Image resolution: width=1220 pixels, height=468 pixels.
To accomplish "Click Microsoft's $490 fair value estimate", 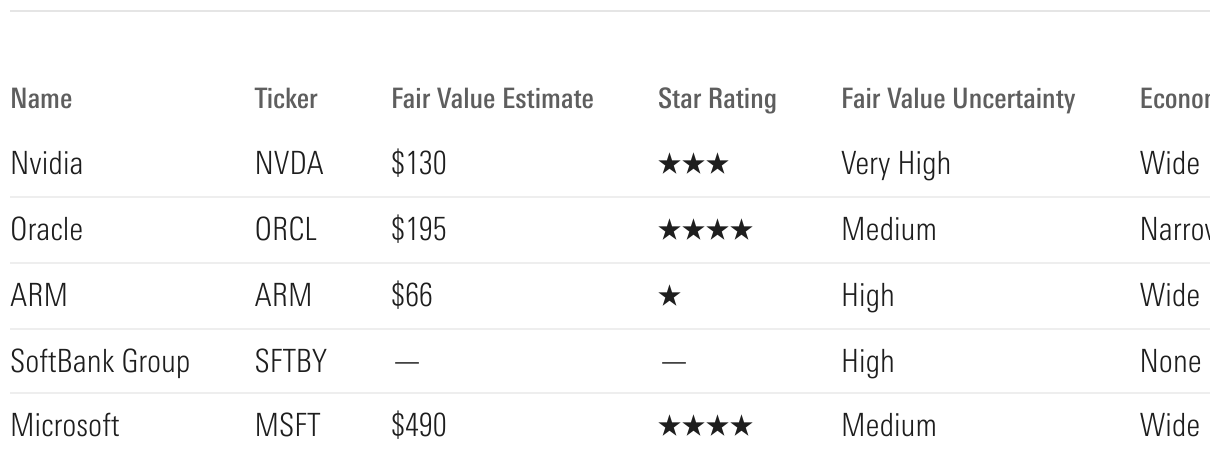I will (418, 426).
